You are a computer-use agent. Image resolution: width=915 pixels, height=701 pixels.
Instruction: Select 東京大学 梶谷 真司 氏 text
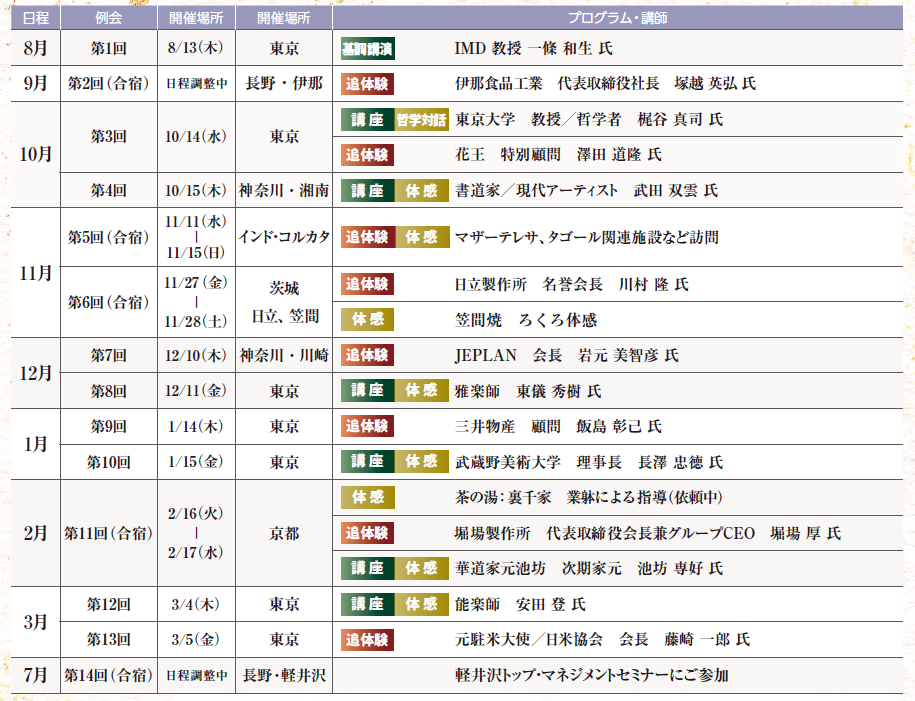(x=589, y=120)
